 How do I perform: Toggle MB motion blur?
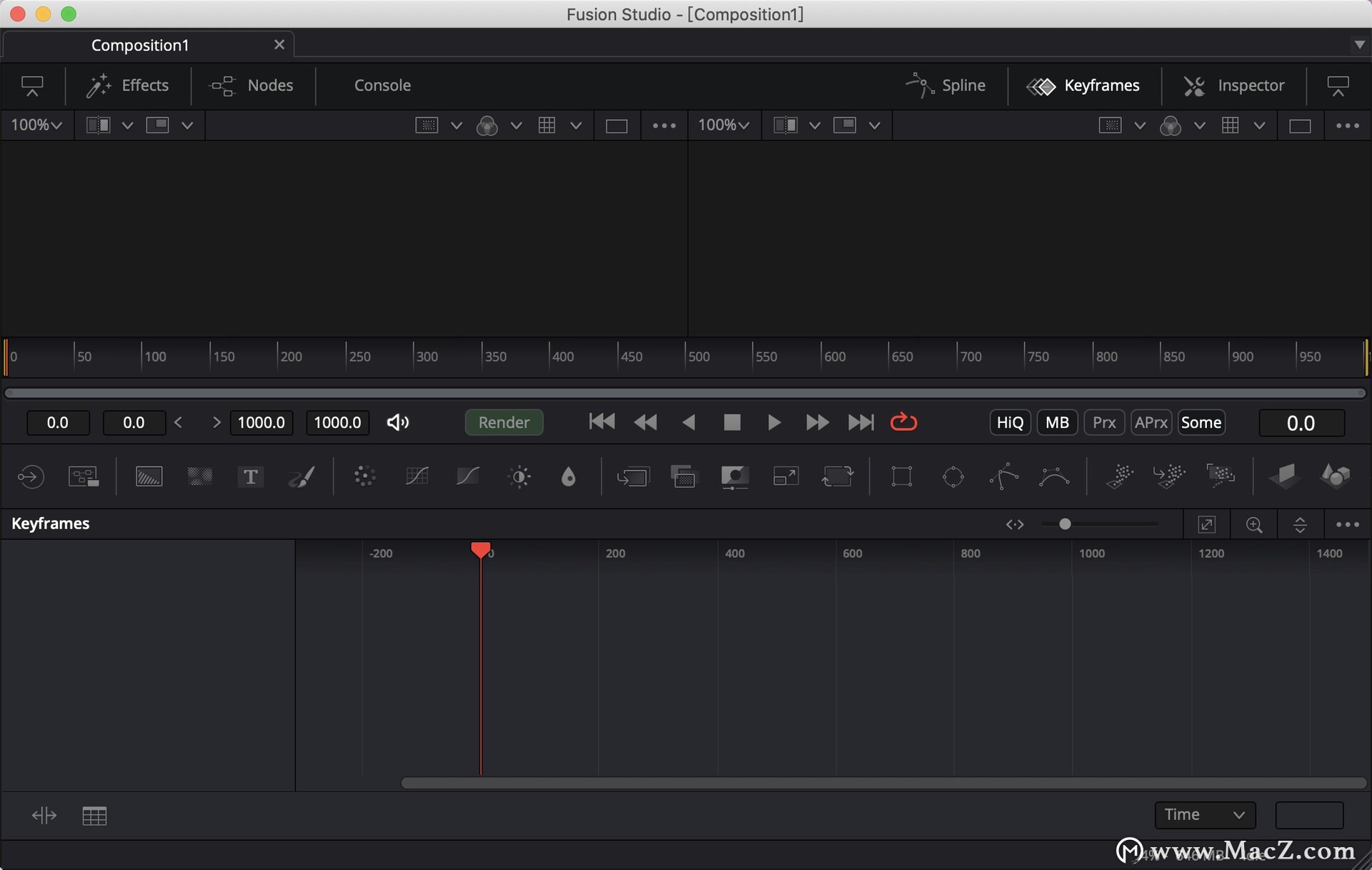point(1057,422)
